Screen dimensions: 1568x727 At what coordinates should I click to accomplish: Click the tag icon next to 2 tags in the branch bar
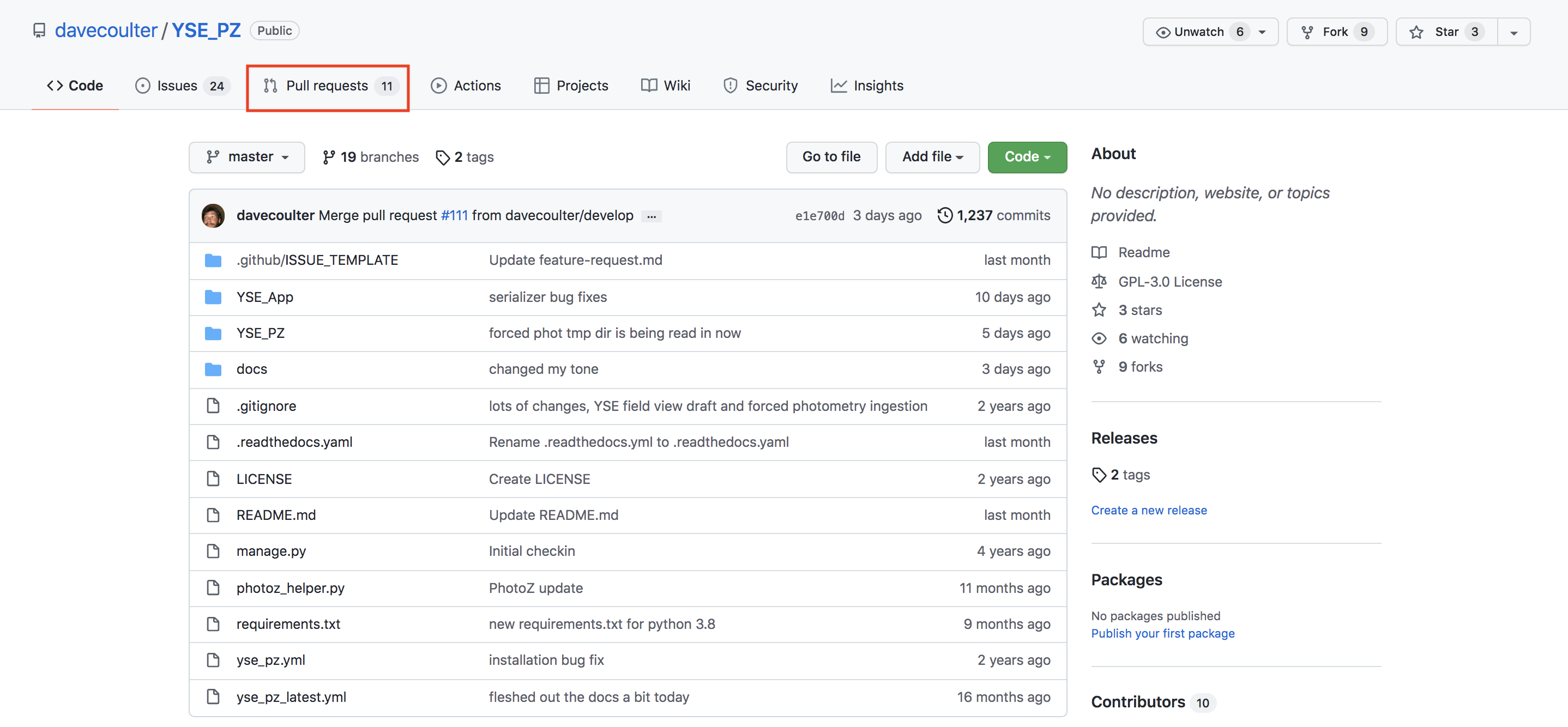[x=443, y=157]
